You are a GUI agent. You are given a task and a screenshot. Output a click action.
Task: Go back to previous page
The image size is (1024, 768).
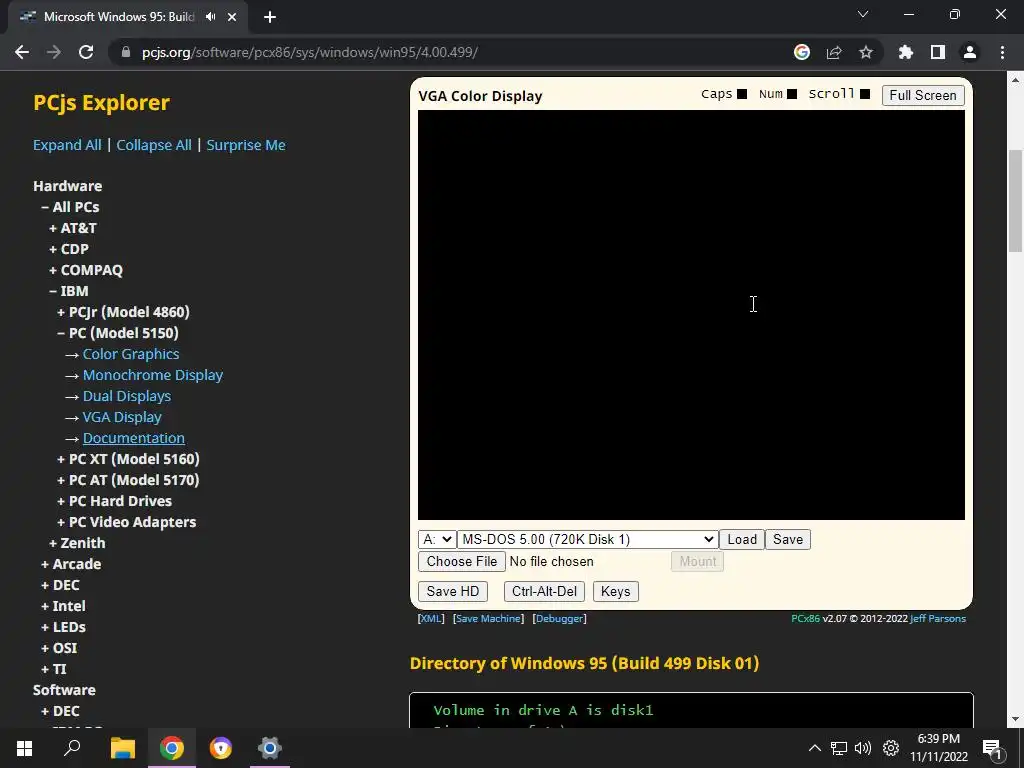coord(22,52)
